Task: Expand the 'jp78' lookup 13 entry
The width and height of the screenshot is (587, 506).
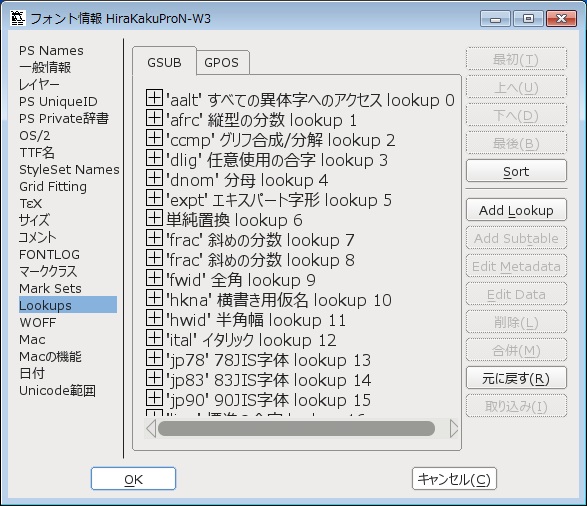Action: point(154,358)
